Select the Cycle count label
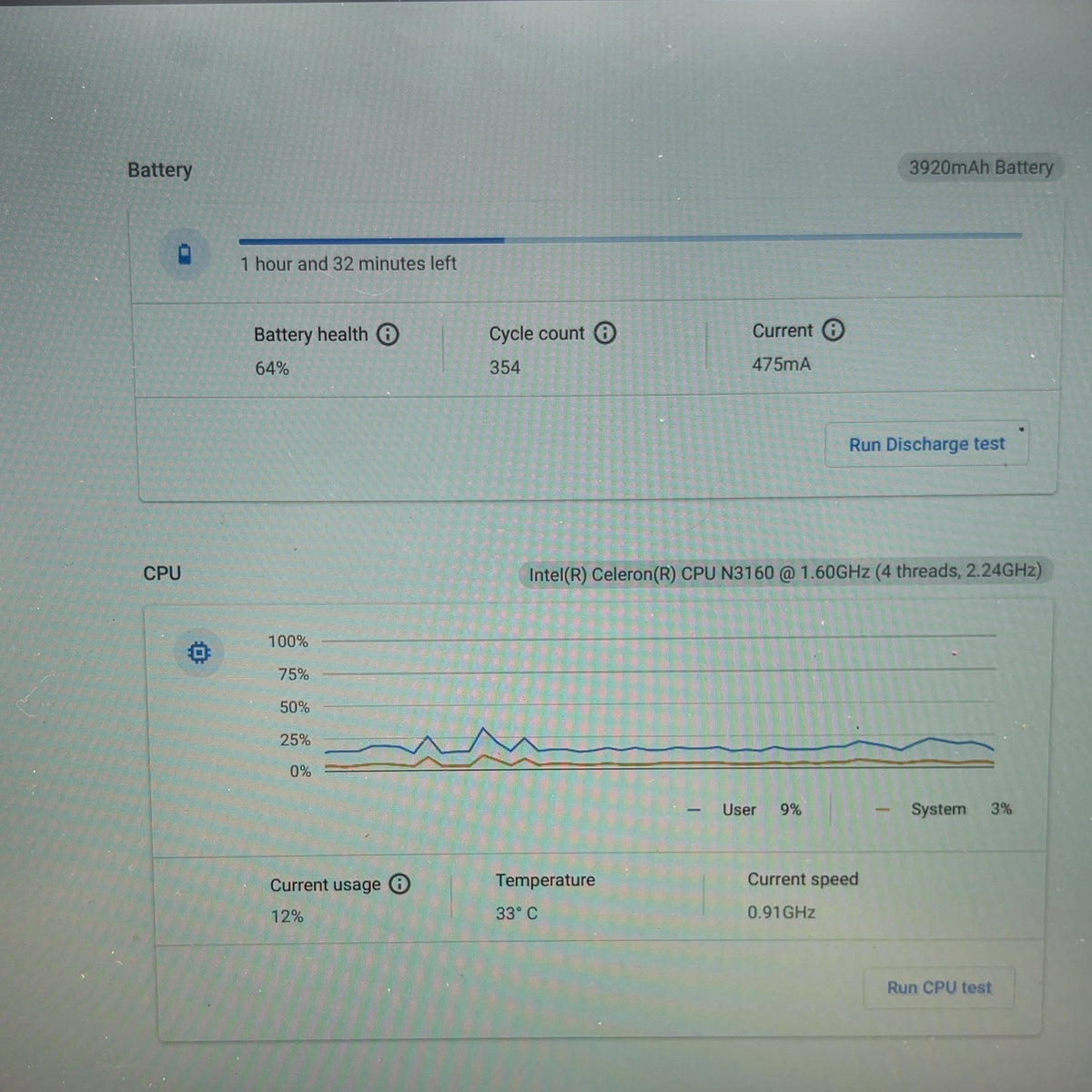 pos(537,334)
